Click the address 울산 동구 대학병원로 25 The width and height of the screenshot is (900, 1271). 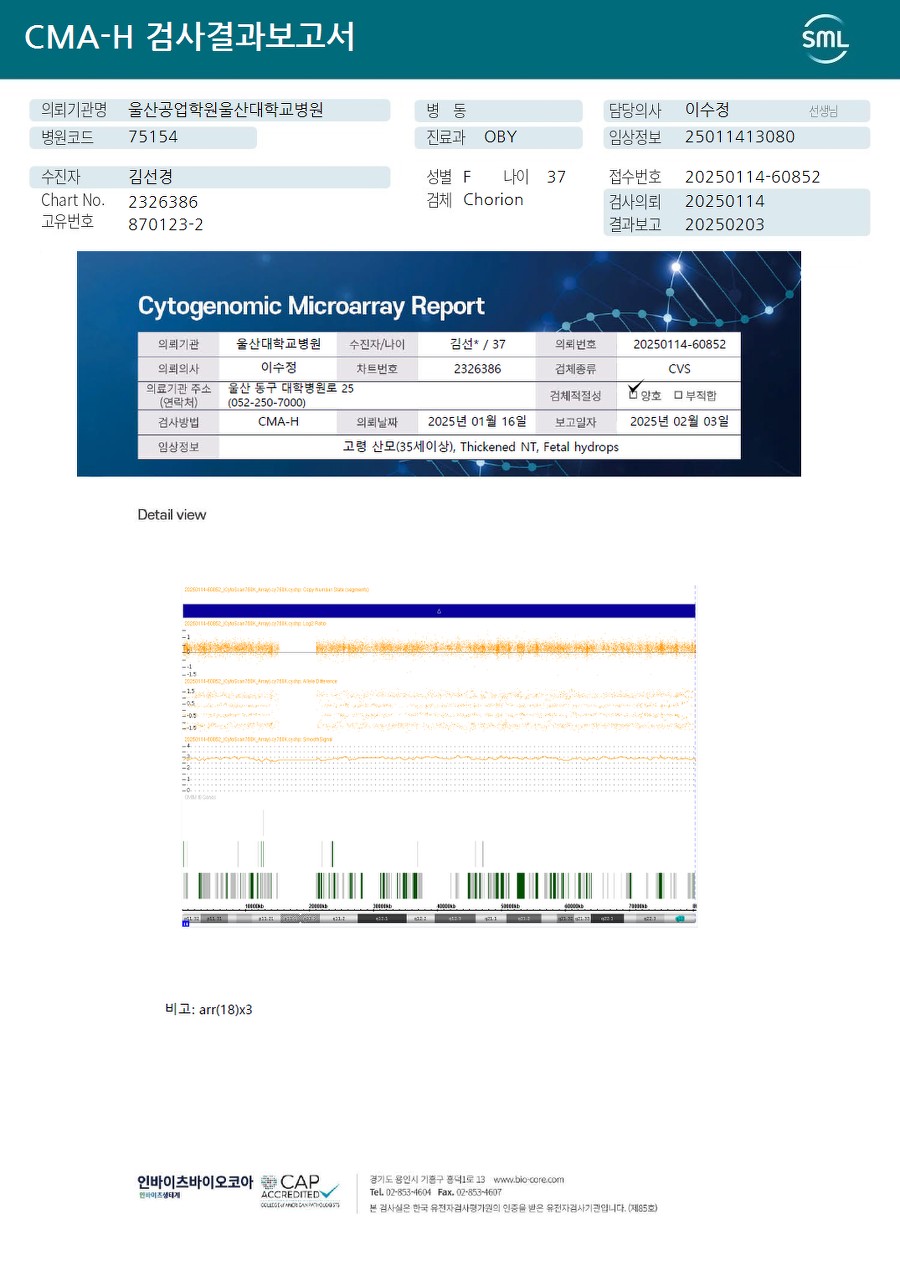tap(290, 388)
